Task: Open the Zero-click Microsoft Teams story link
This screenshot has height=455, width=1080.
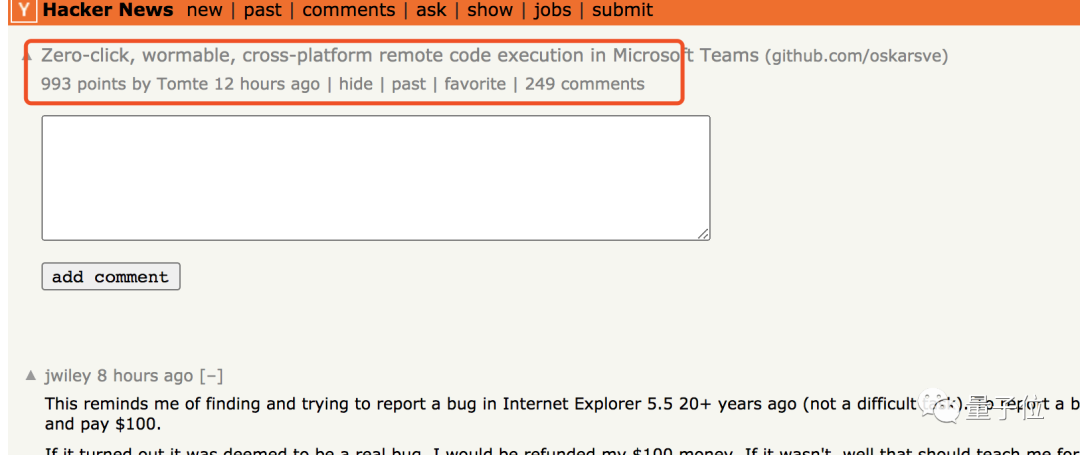Action: coord(400,56)
